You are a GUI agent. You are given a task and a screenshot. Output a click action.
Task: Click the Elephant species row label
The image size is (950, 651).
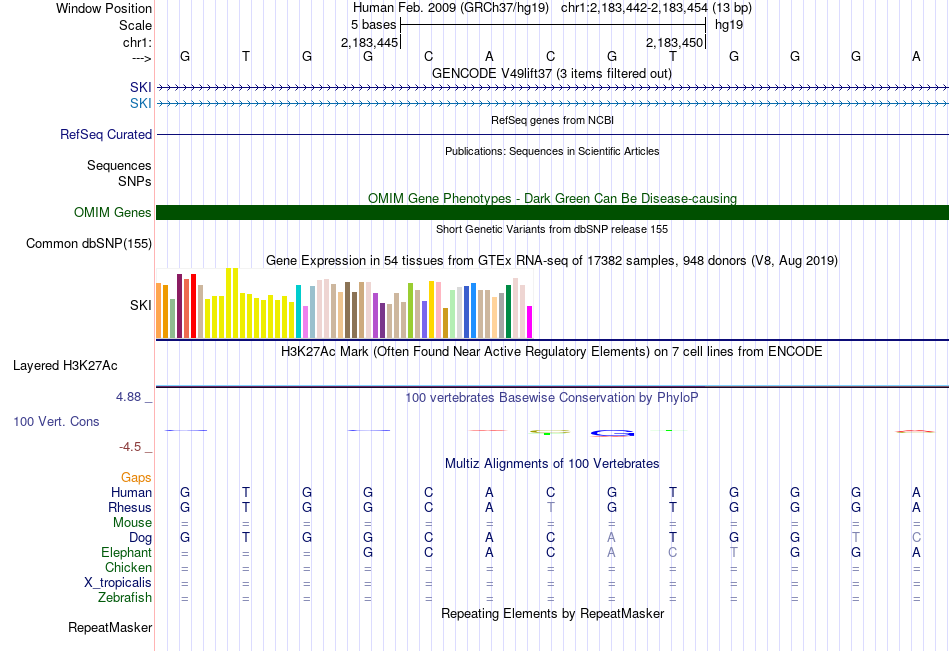pos(126,552)
